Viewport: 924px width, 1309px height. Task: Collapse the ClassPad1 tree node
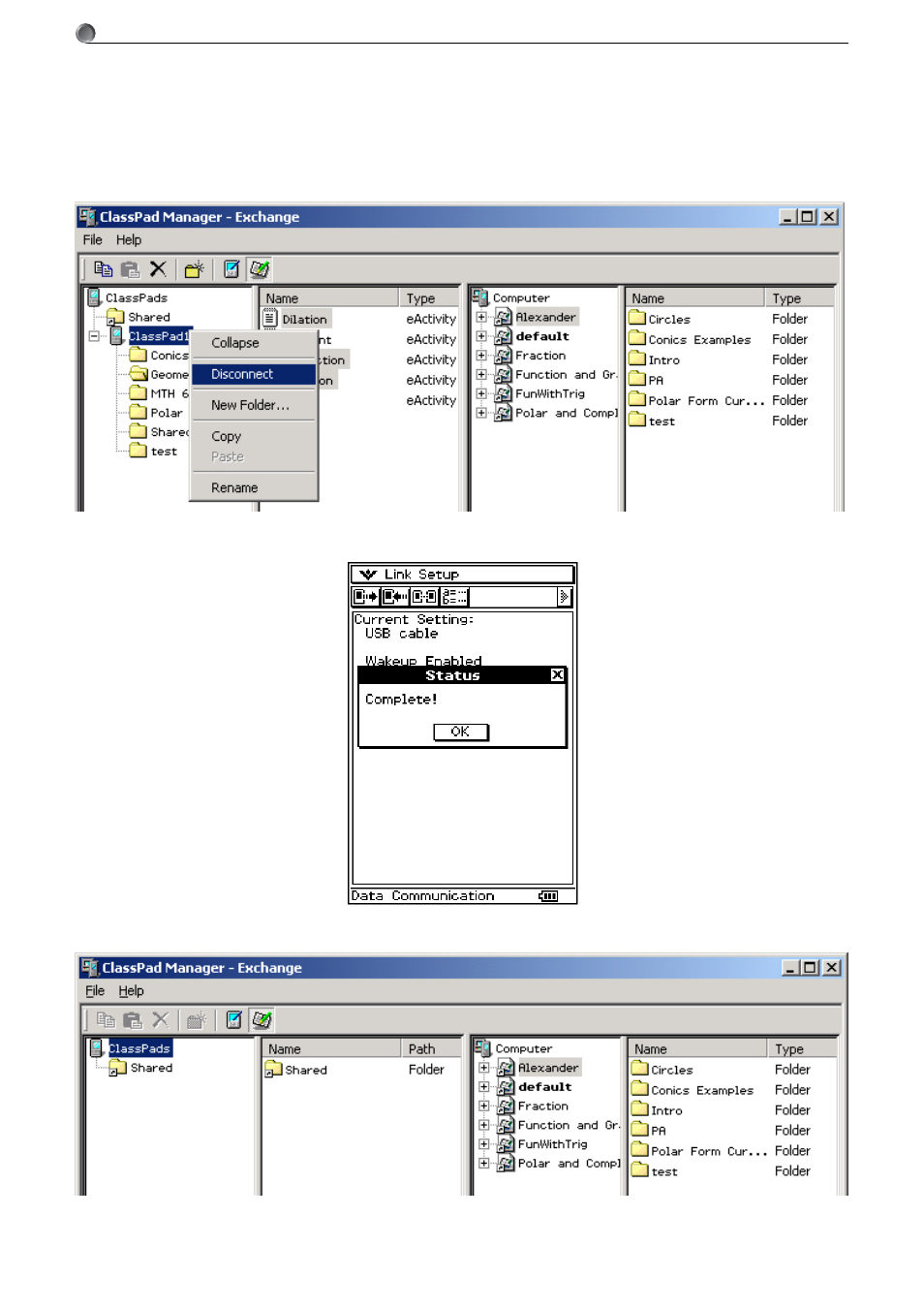click(94, 336)
